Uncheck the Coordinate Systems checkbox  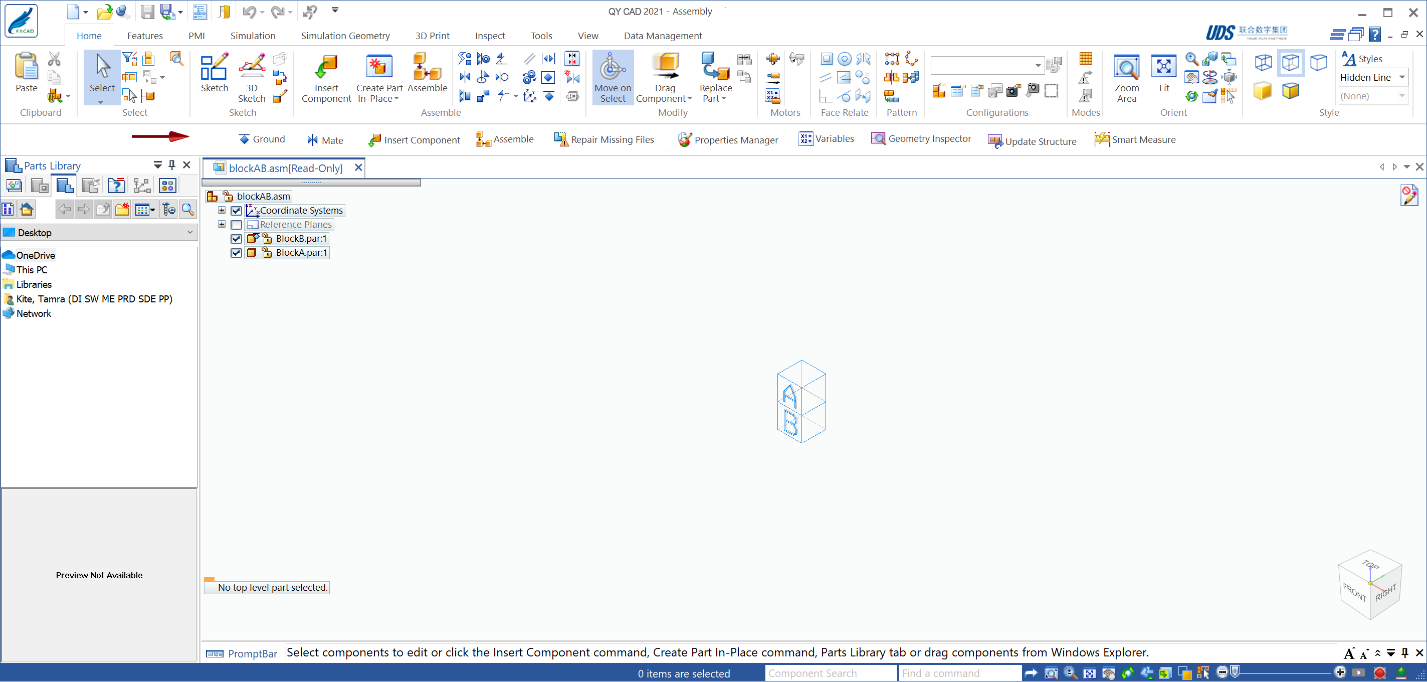tap(237, 211)
